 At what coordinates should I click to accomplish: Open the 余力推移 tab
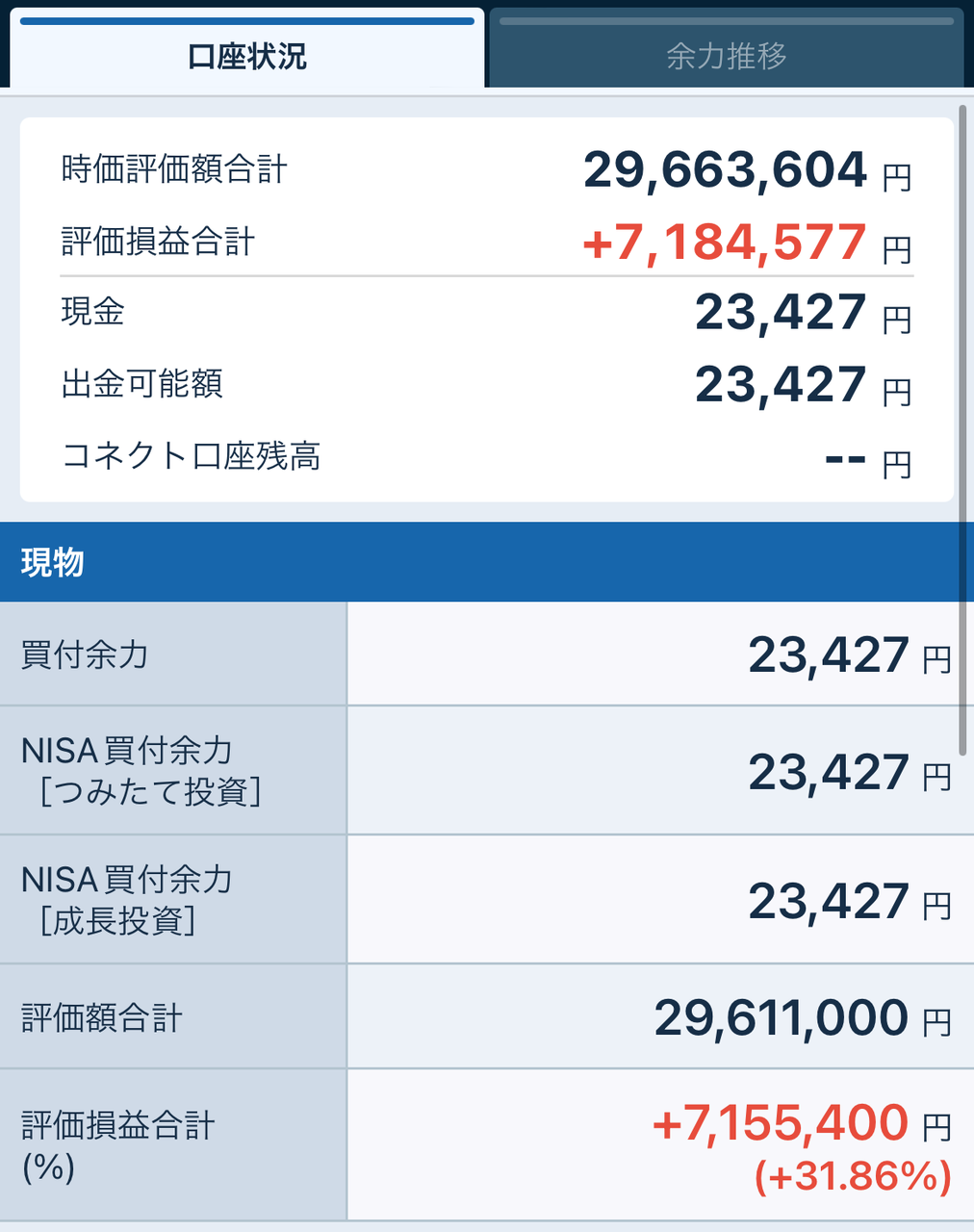tap(727, 56)
